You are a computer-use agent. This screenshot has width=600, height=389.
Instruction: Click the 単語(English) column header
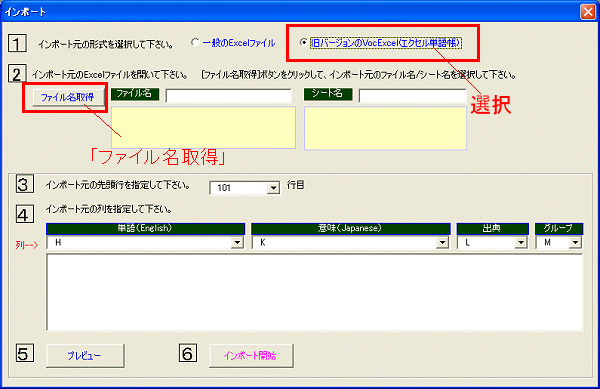(145, 229)
